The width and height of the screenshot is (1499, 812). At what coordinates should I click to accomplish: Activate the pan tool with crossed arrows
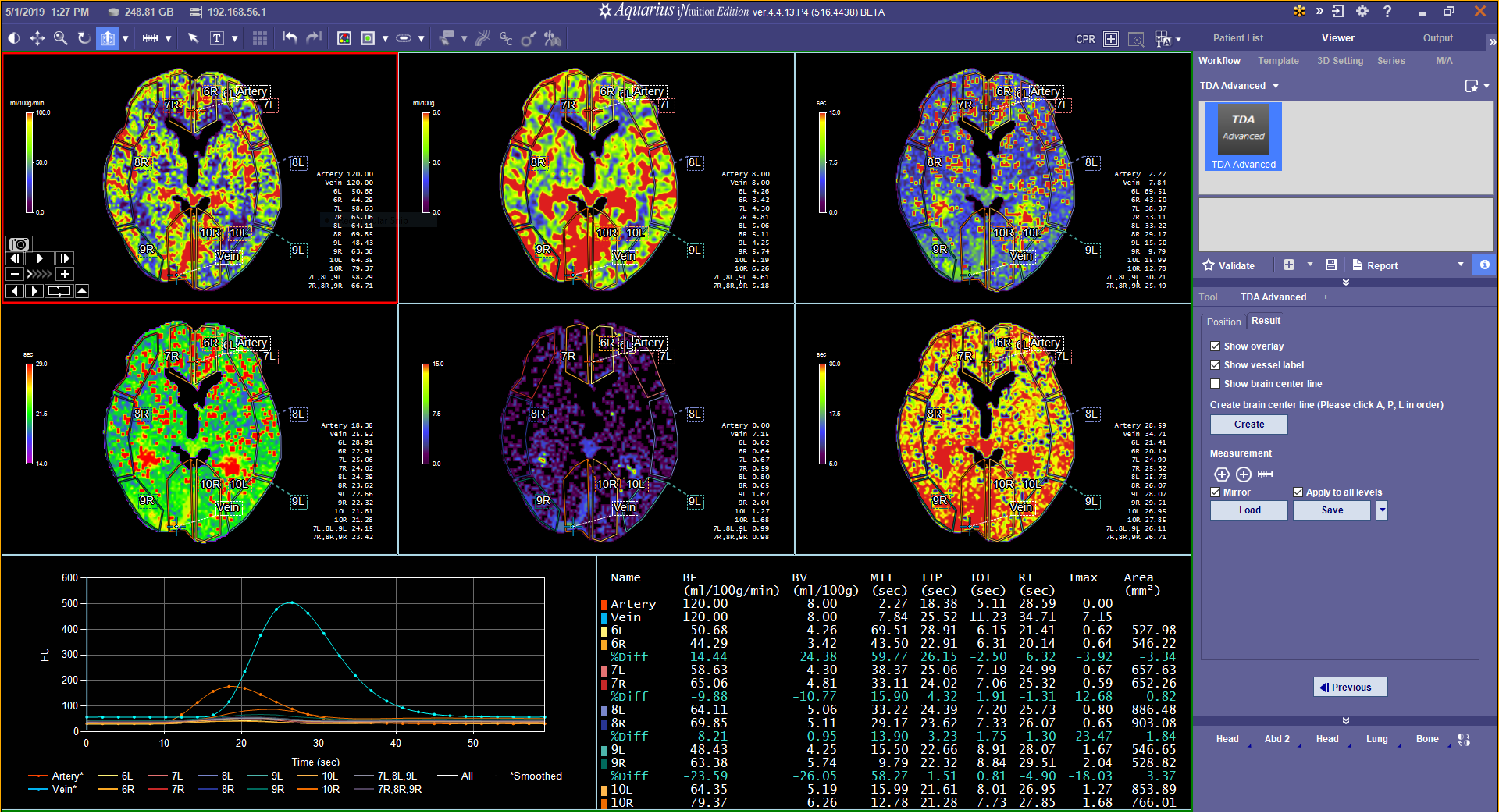click(x=37, y=38)
